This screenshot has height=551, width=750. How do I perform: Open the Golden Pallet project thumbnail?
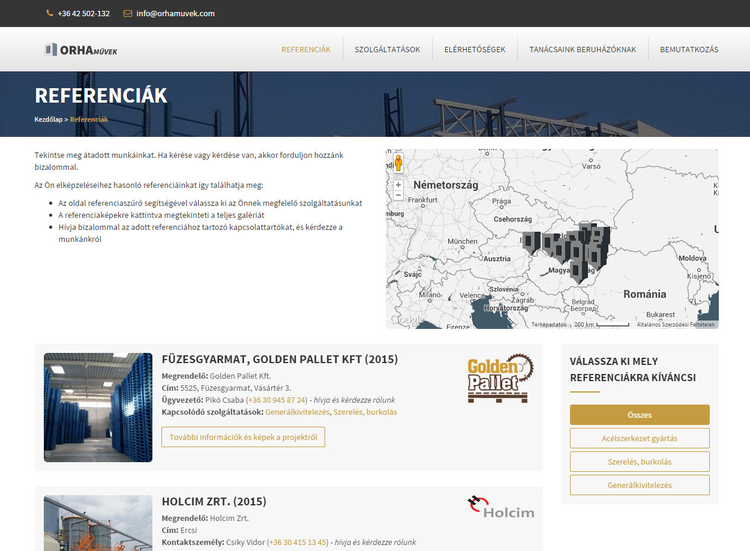(98, 407)
